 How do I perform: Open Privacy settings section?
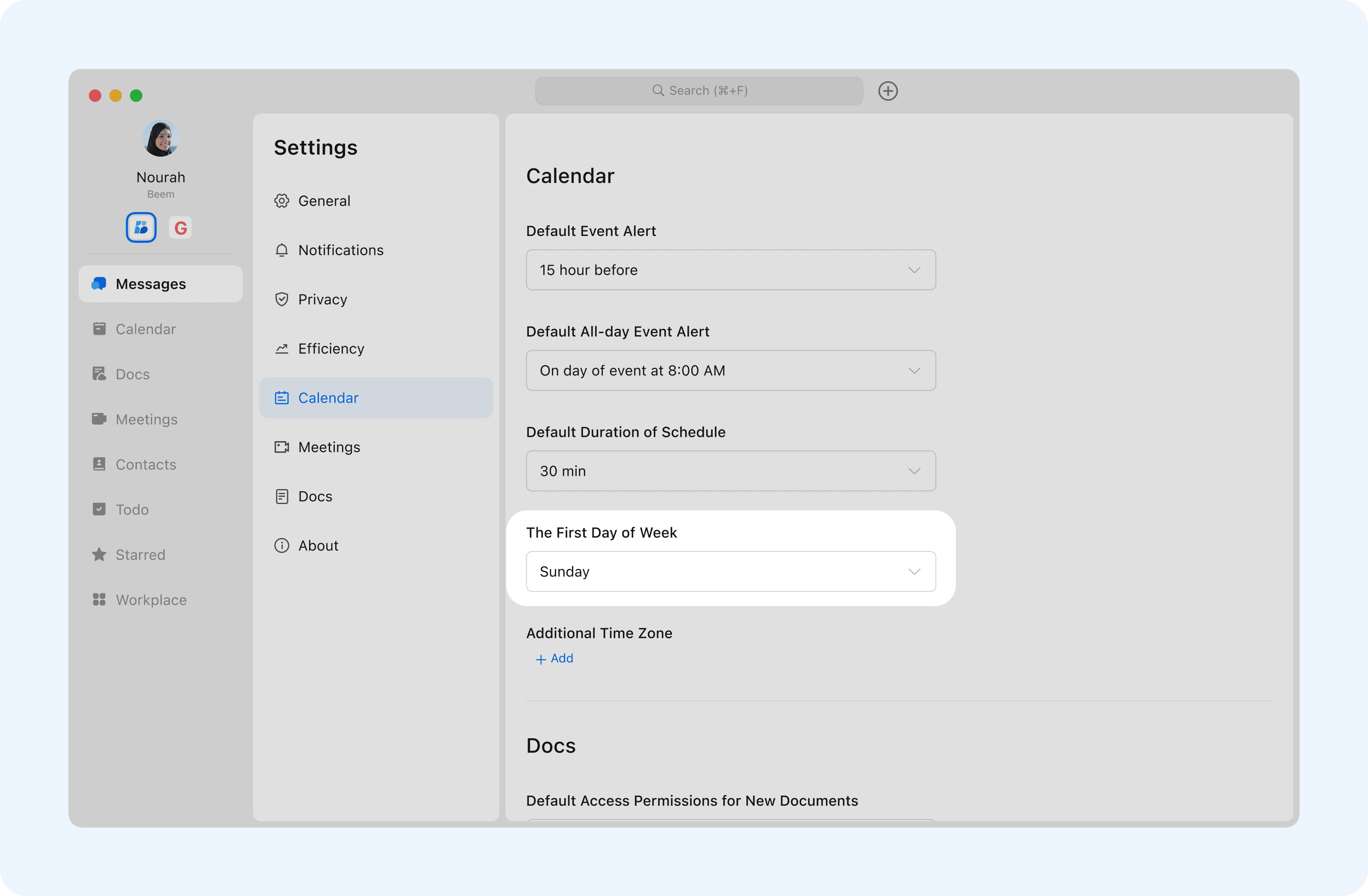click(x=322, y=299)
